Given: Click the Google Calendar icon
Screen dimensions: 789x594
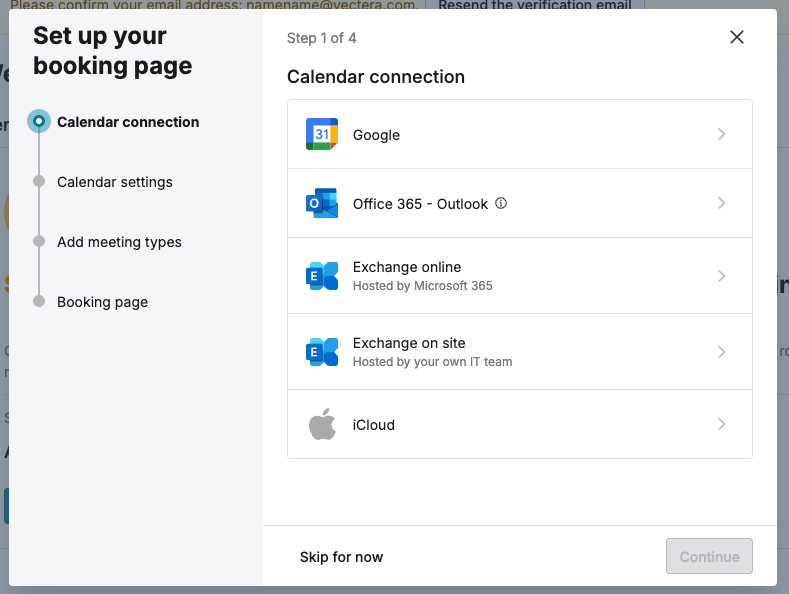Looking at the screenshot, I should [x=322, y=134].
